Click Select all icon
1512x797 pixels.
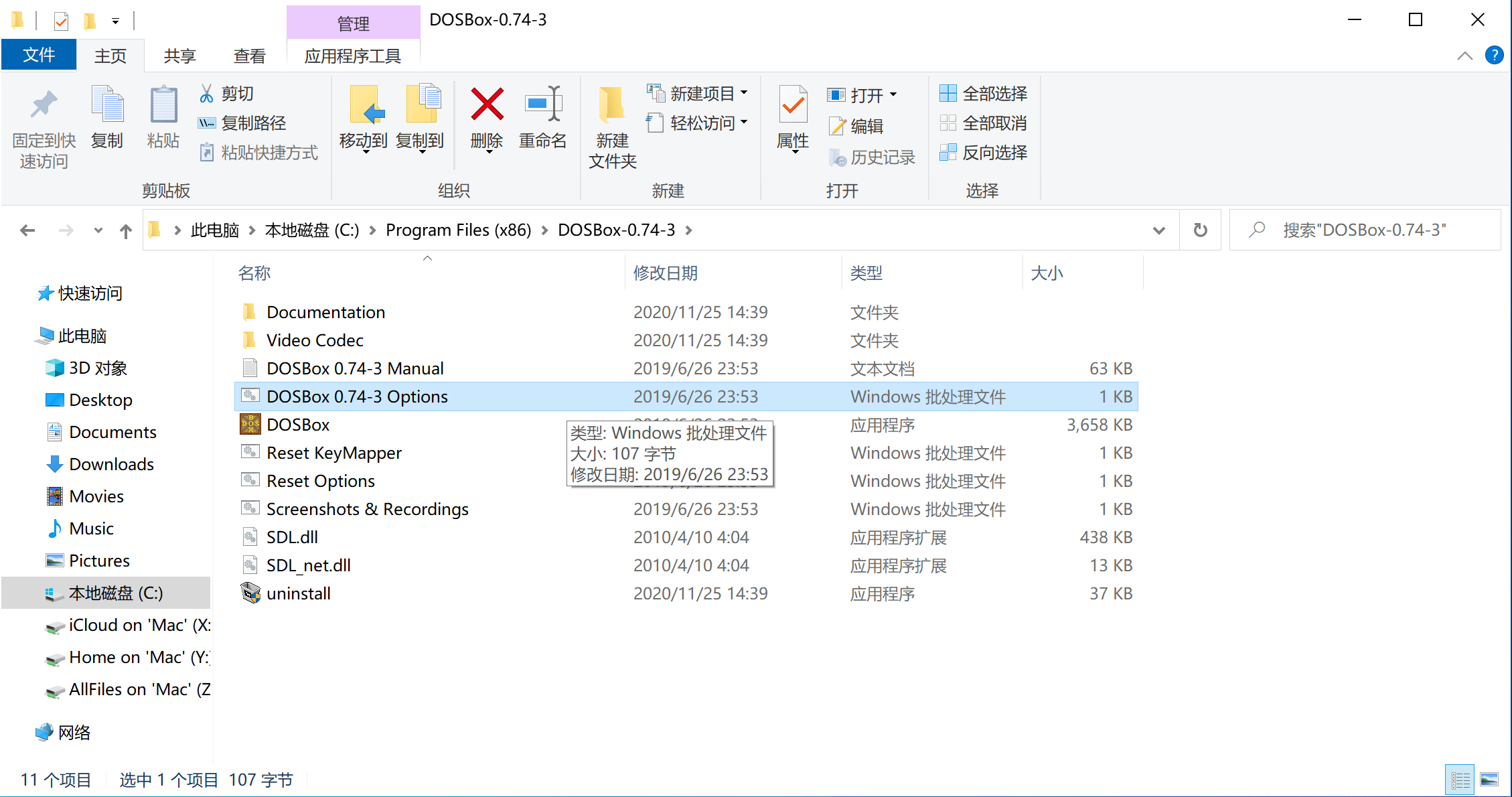point(948,93)
